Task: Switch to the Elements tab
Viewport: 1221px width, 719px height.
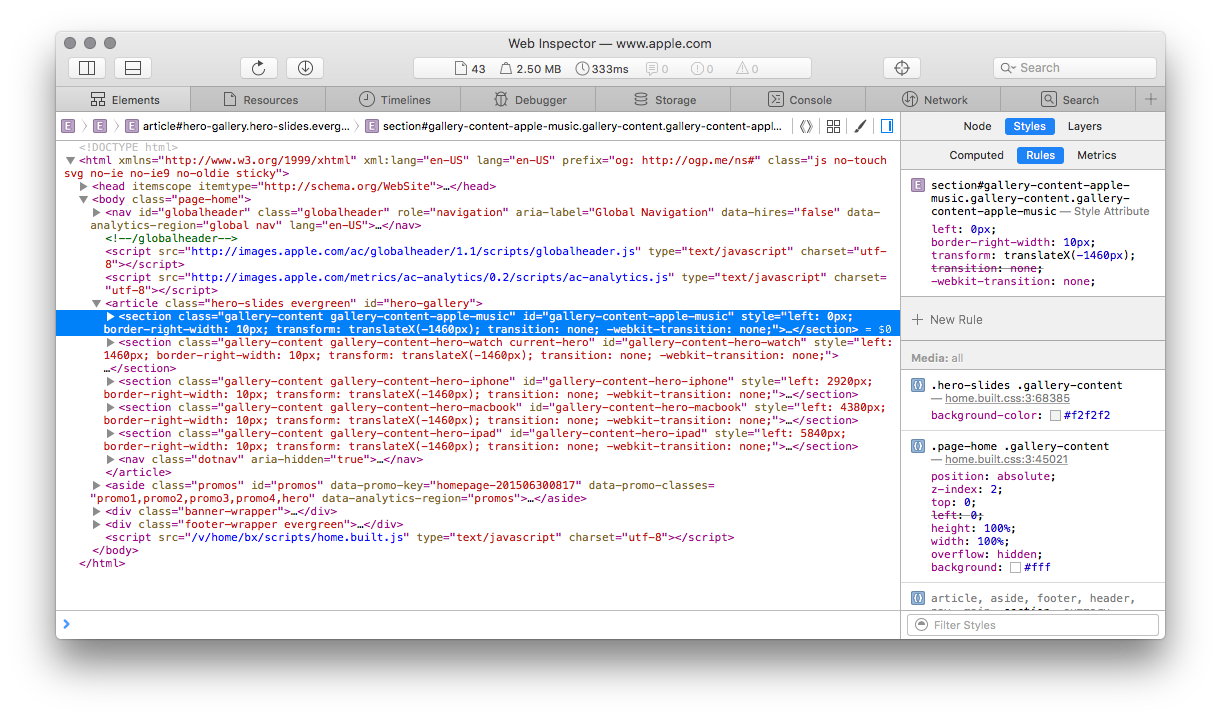Action: tap(124, 99)
